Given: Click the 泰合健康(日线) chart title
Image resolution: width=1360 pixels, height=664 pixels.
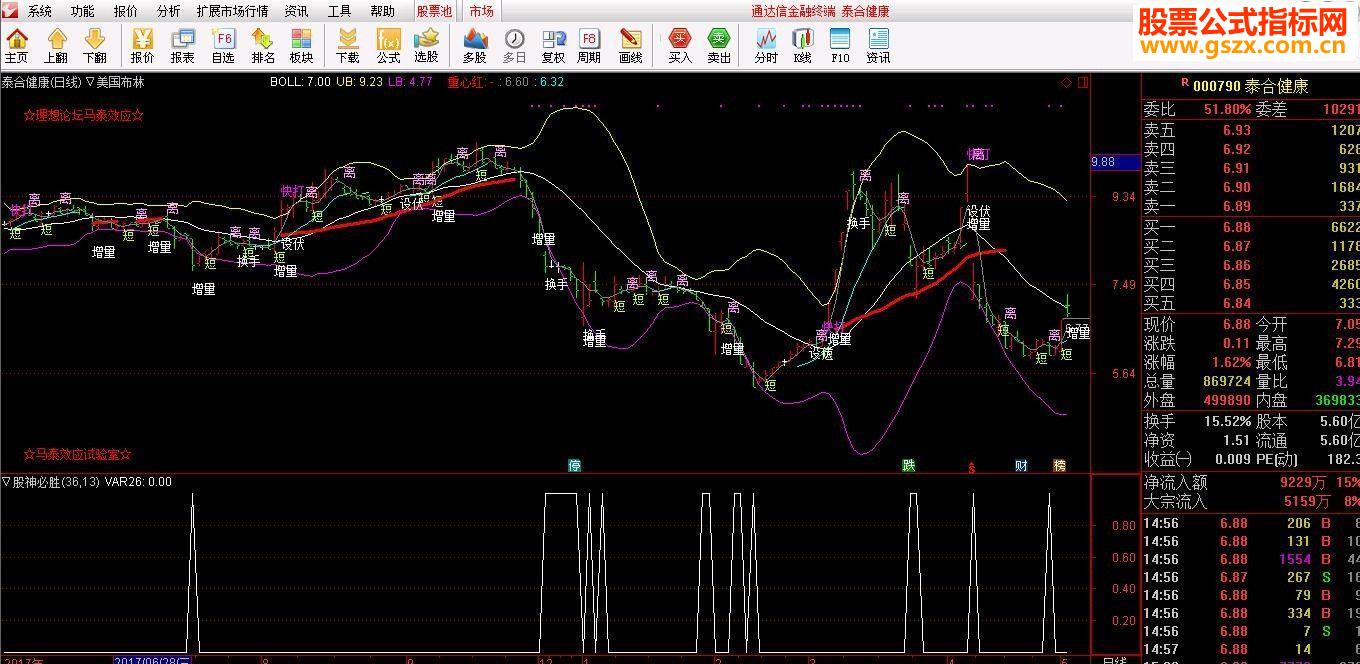Looking at the screenshot, I should coord(41,82).
